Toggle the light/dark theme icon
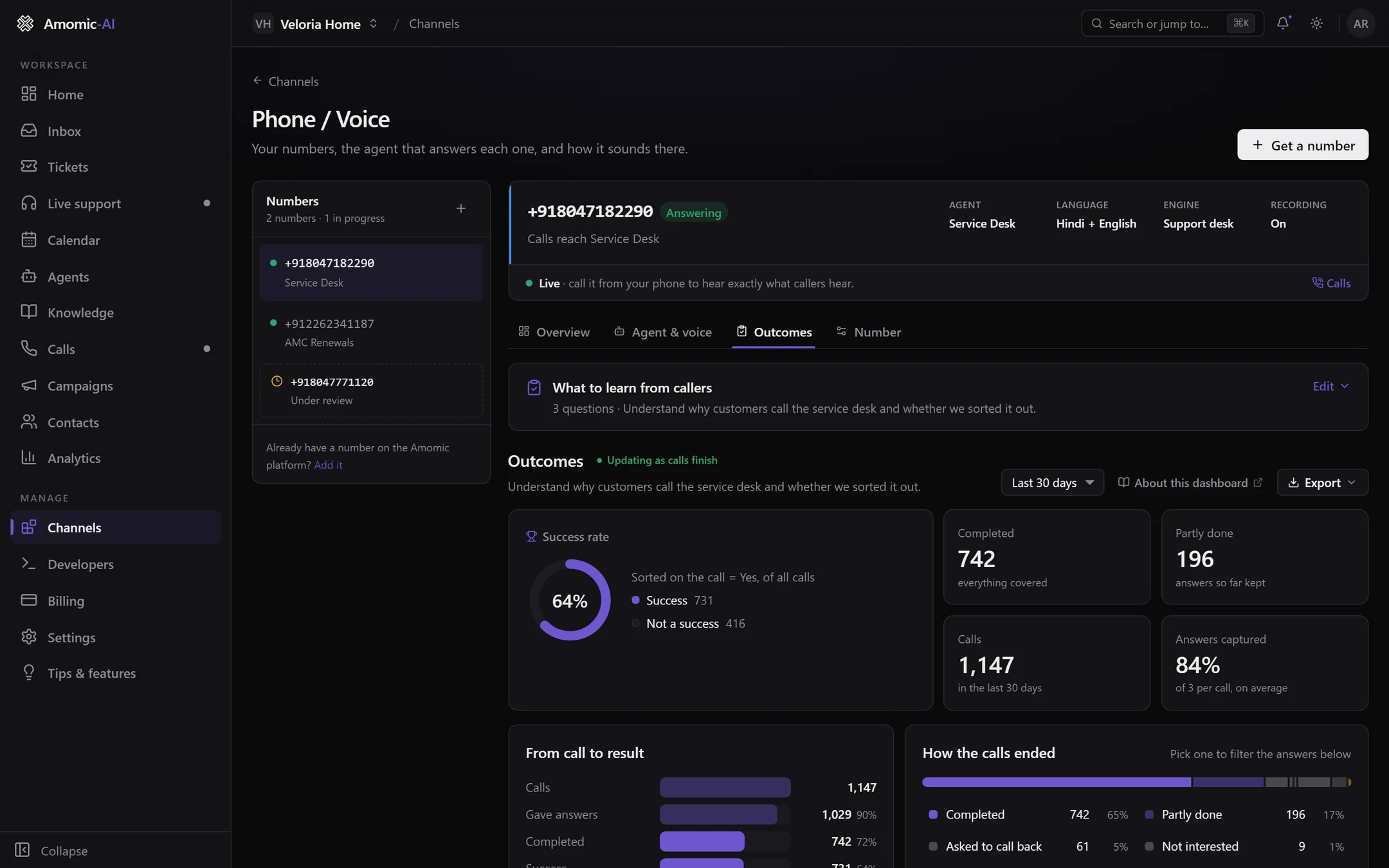The width and height of the screenshot is (1389, 868). click(x=1316, y=23)
